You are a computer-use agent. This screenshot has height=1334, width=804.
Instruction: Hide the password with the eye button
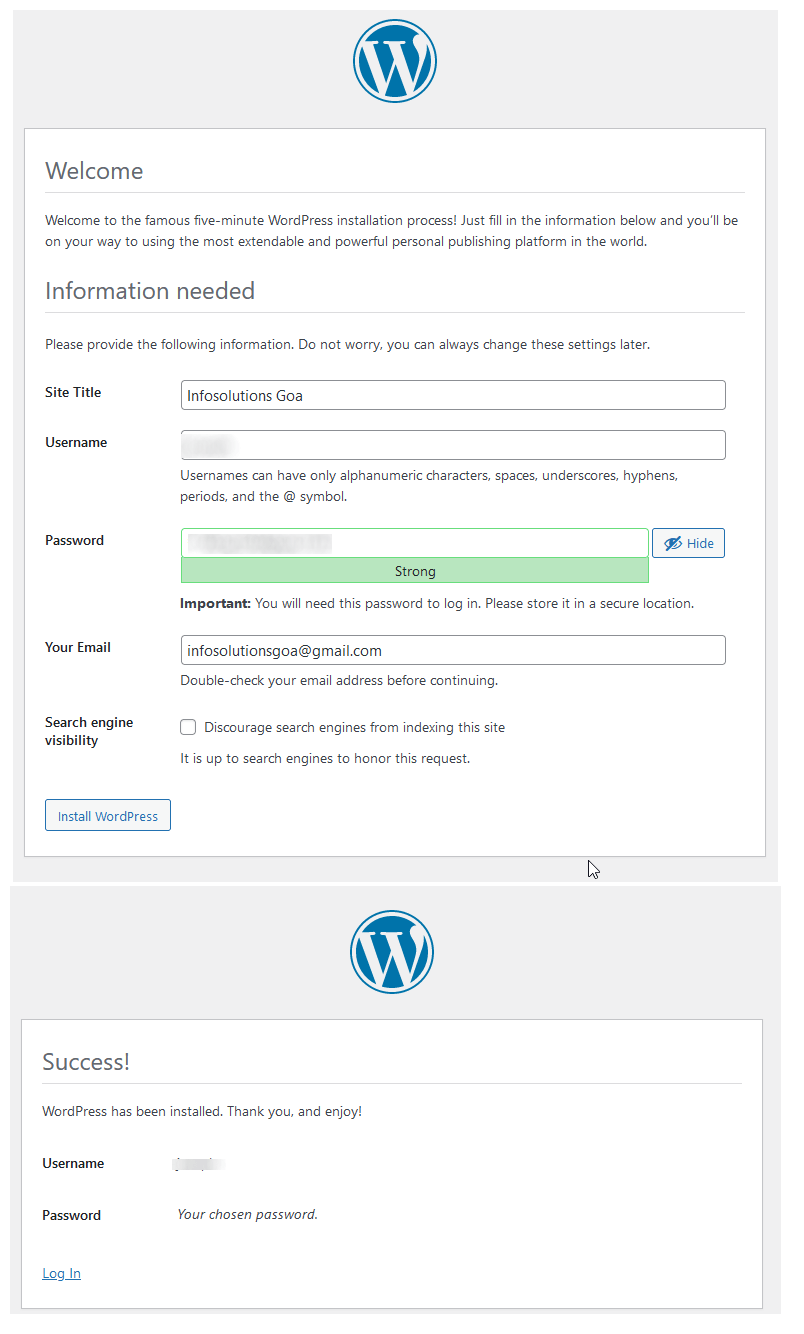point(688,543)
